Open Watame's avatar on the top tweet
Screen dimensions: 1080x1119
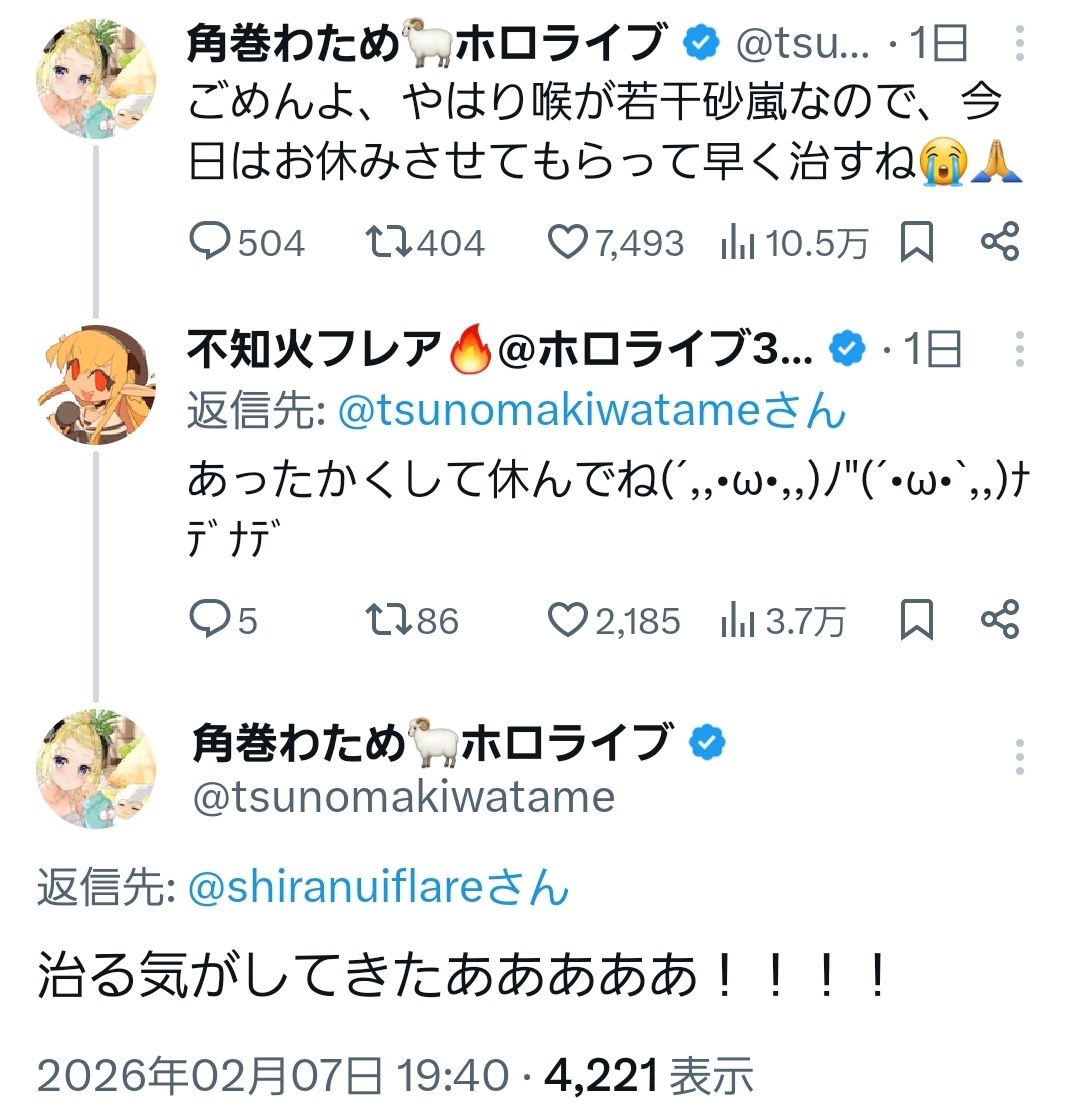click(97, 78)
